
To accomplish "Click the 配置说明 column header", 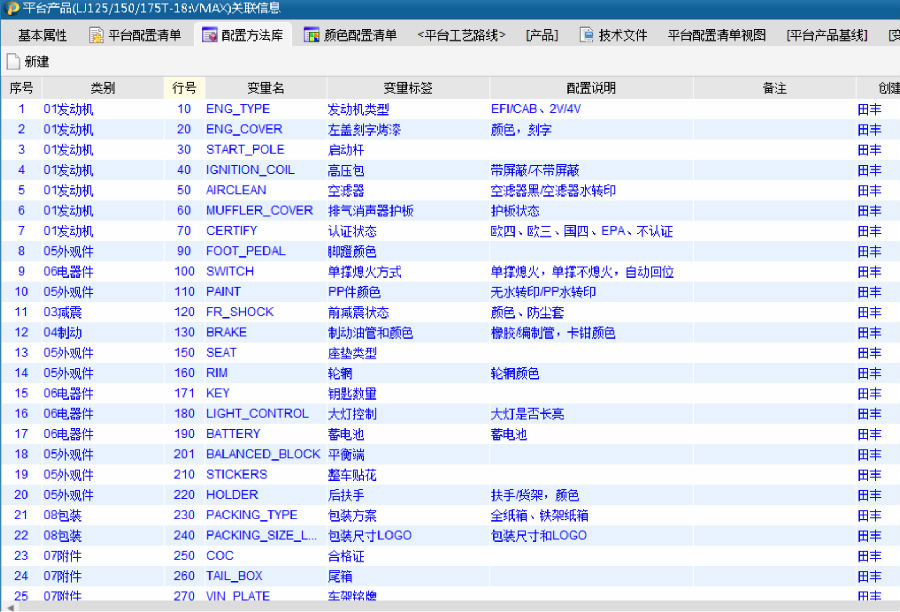I will tap(591, 88).
